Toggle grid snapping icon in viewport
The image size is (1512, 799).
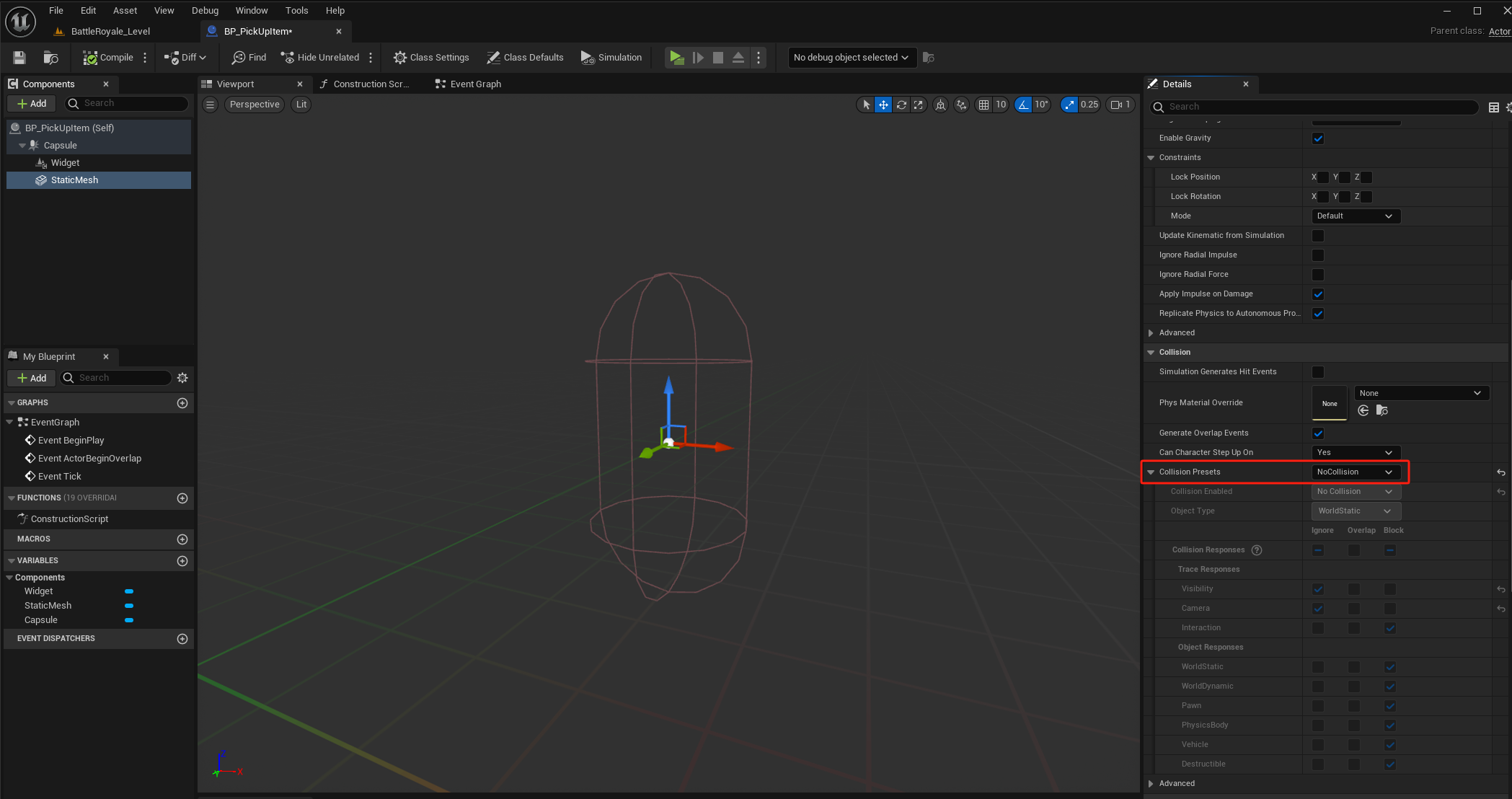(x=983, y=105)
